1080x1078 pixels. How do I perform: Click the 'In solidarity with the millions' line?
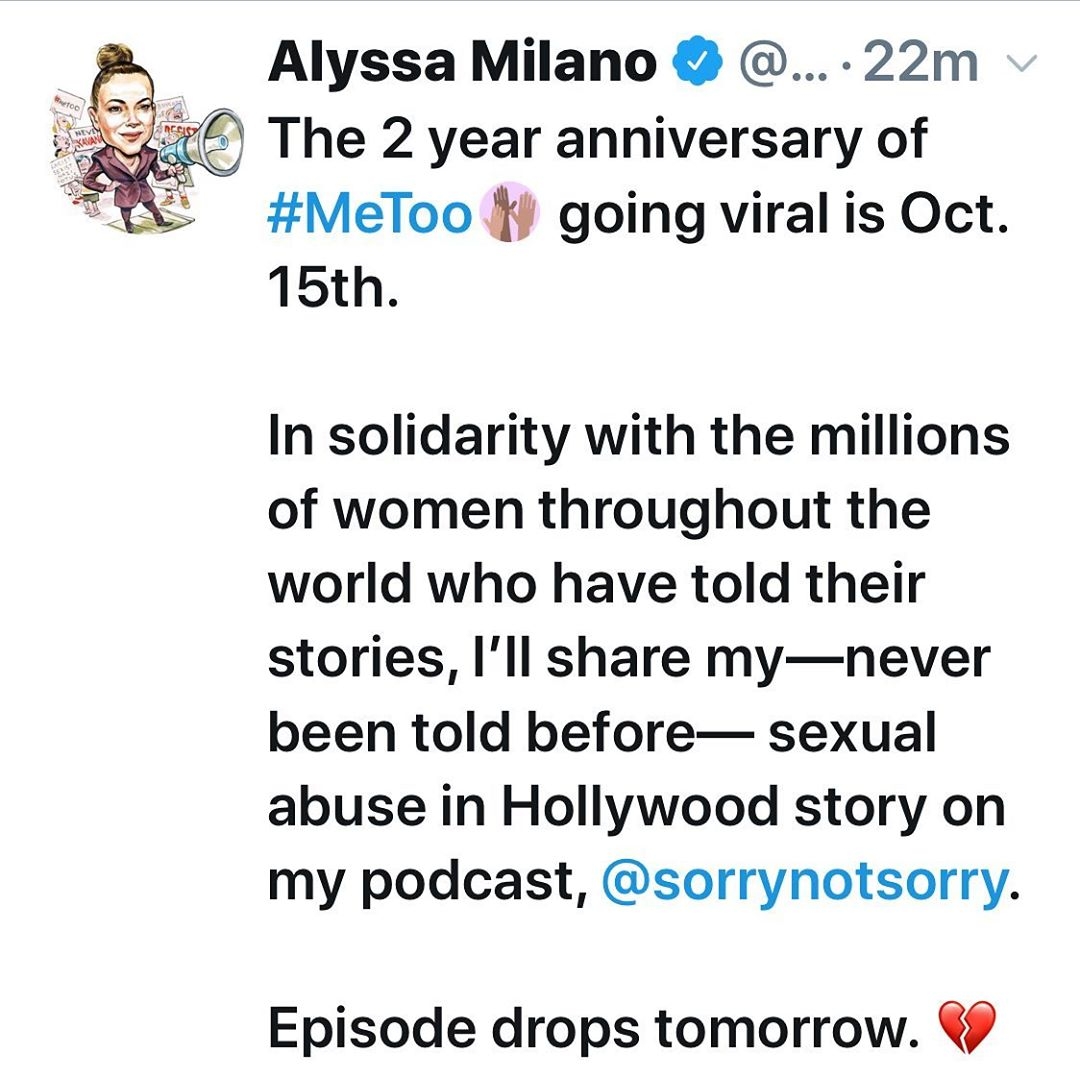click(x=638, y=435)
